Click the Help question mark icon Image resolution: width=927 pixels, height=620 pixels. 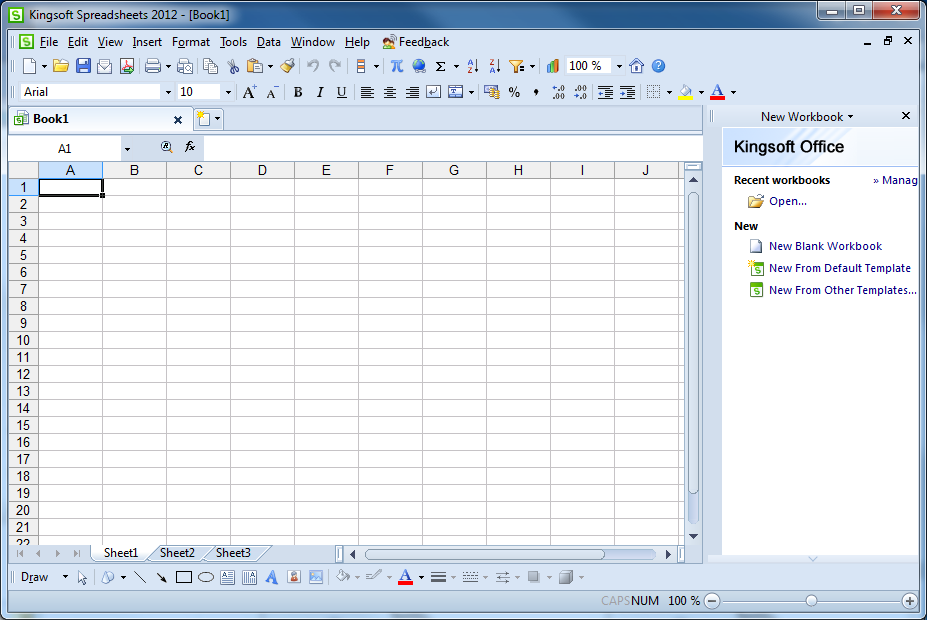click(x=658, y=66)
